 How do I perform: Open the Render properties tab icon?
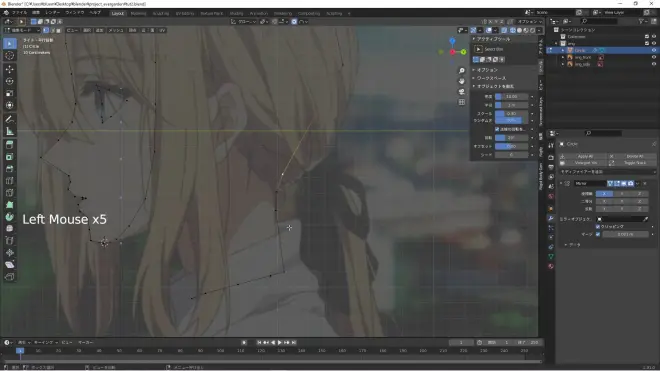tap(551, 157)
